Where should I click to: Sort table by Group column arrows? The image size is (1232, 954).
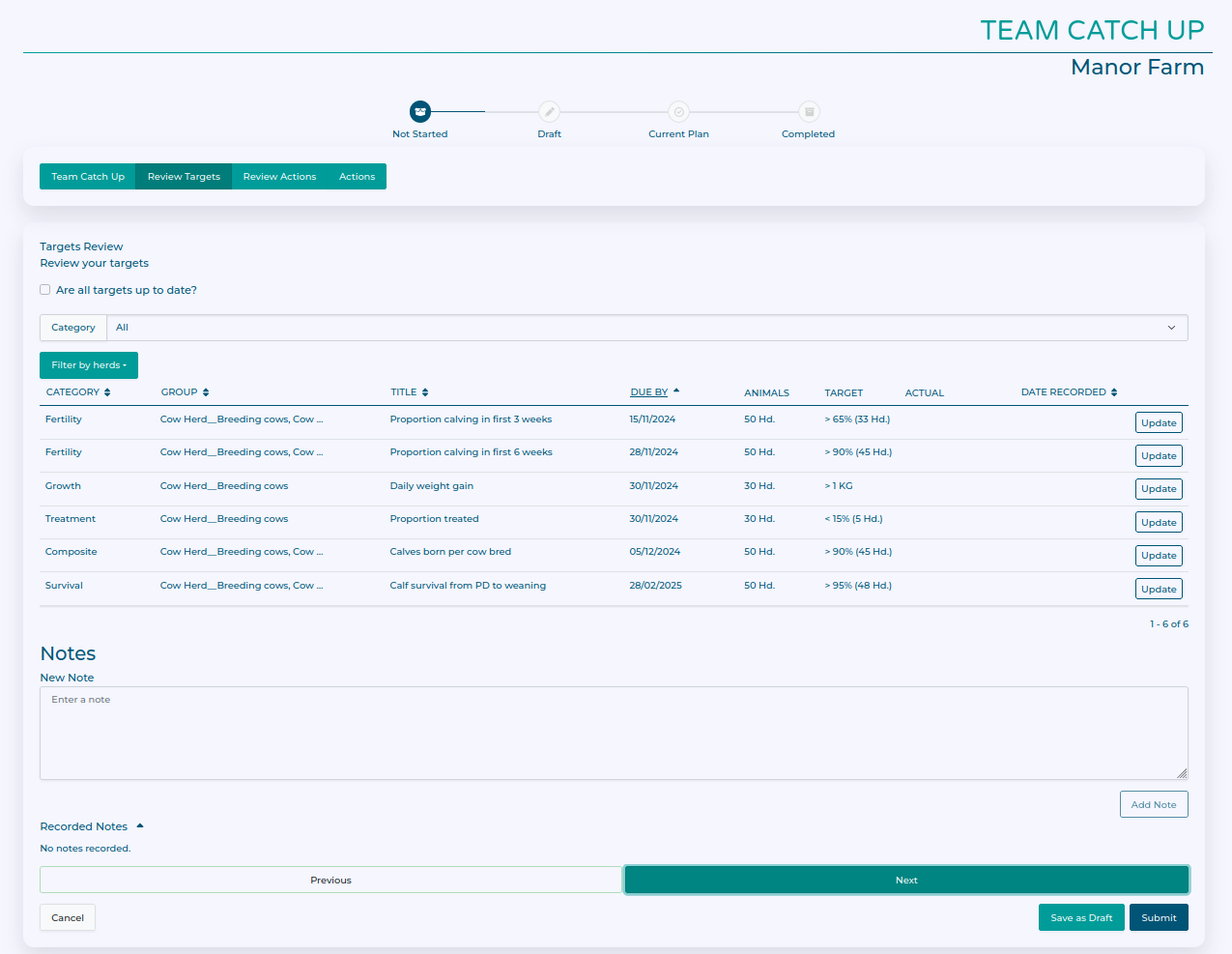206,392
